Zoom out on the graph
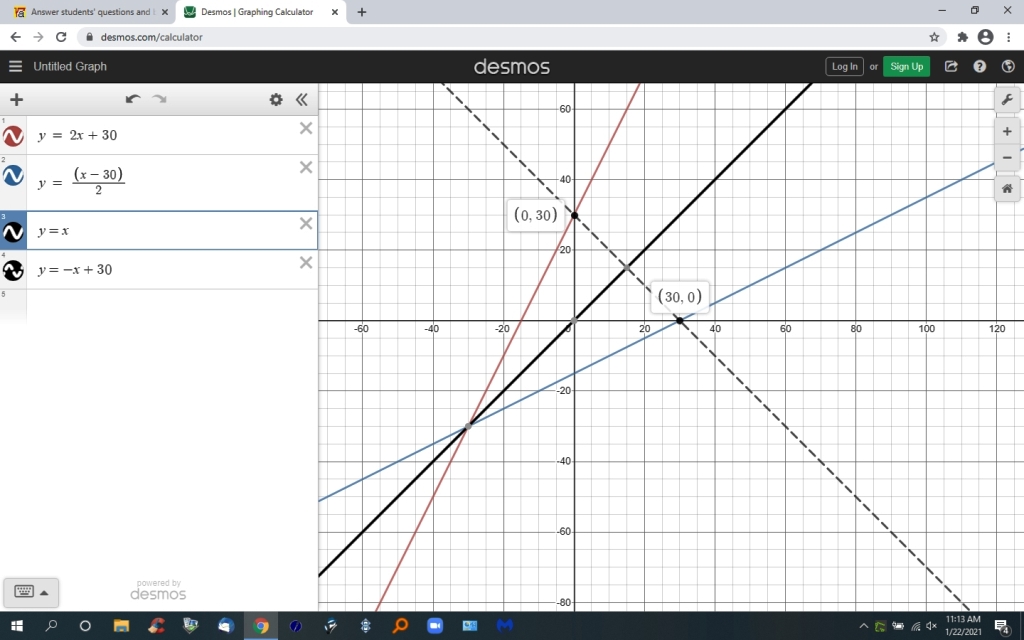This screenshot has height=640, width=1024. click(x=1006, y=157)
